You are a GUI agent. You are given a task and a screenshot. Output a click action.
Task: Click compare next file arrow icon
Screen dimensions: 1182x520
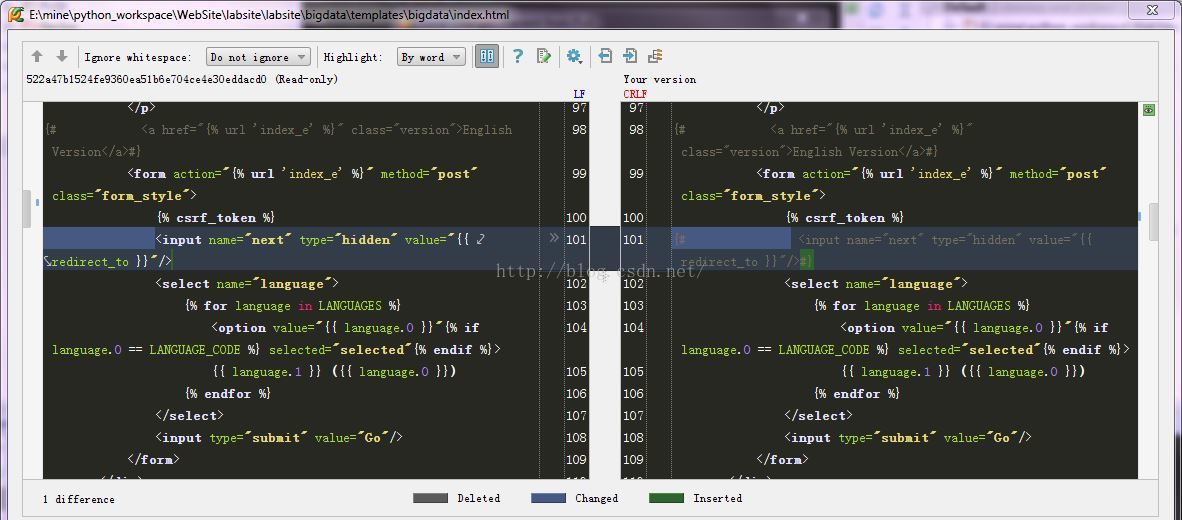(x=630, y=56)
